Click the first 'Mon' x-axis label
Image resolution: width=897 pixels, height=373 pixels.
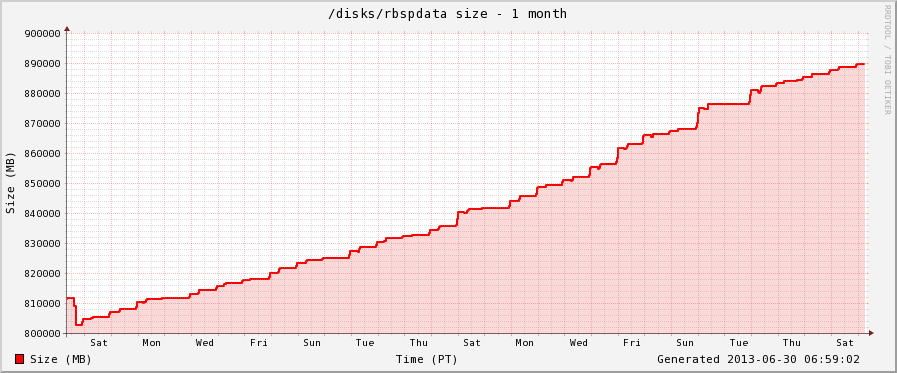(x=152, y=343)
